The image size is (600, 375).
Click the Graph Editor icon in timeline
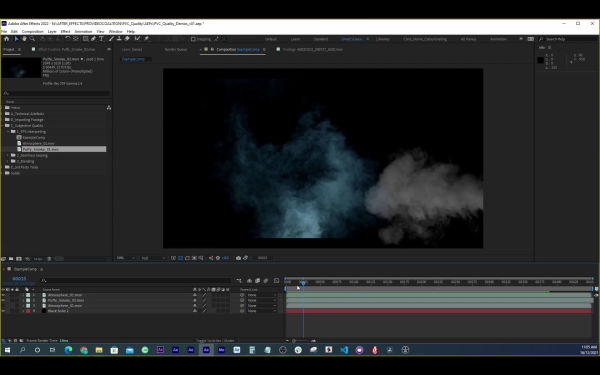(x=276, y=281)
